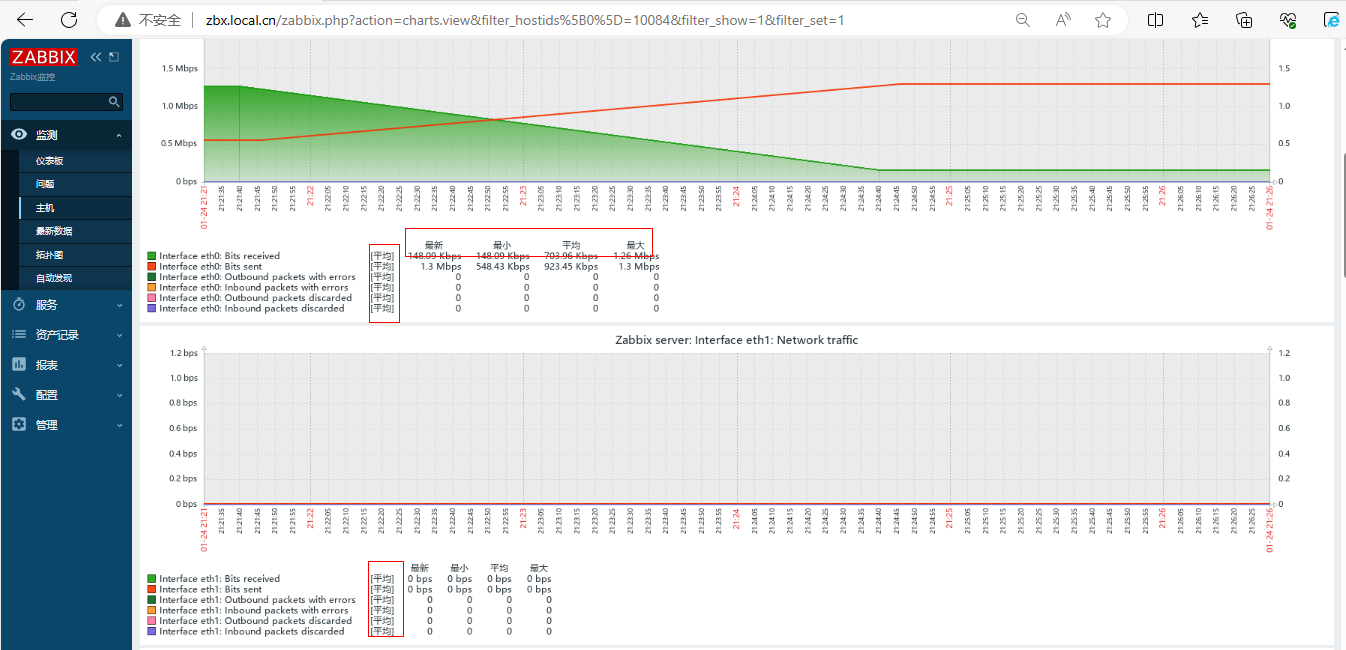Click the green Bits received eth0 swatch
Viewport: 1346px width, 650px height.
point(151,256)
